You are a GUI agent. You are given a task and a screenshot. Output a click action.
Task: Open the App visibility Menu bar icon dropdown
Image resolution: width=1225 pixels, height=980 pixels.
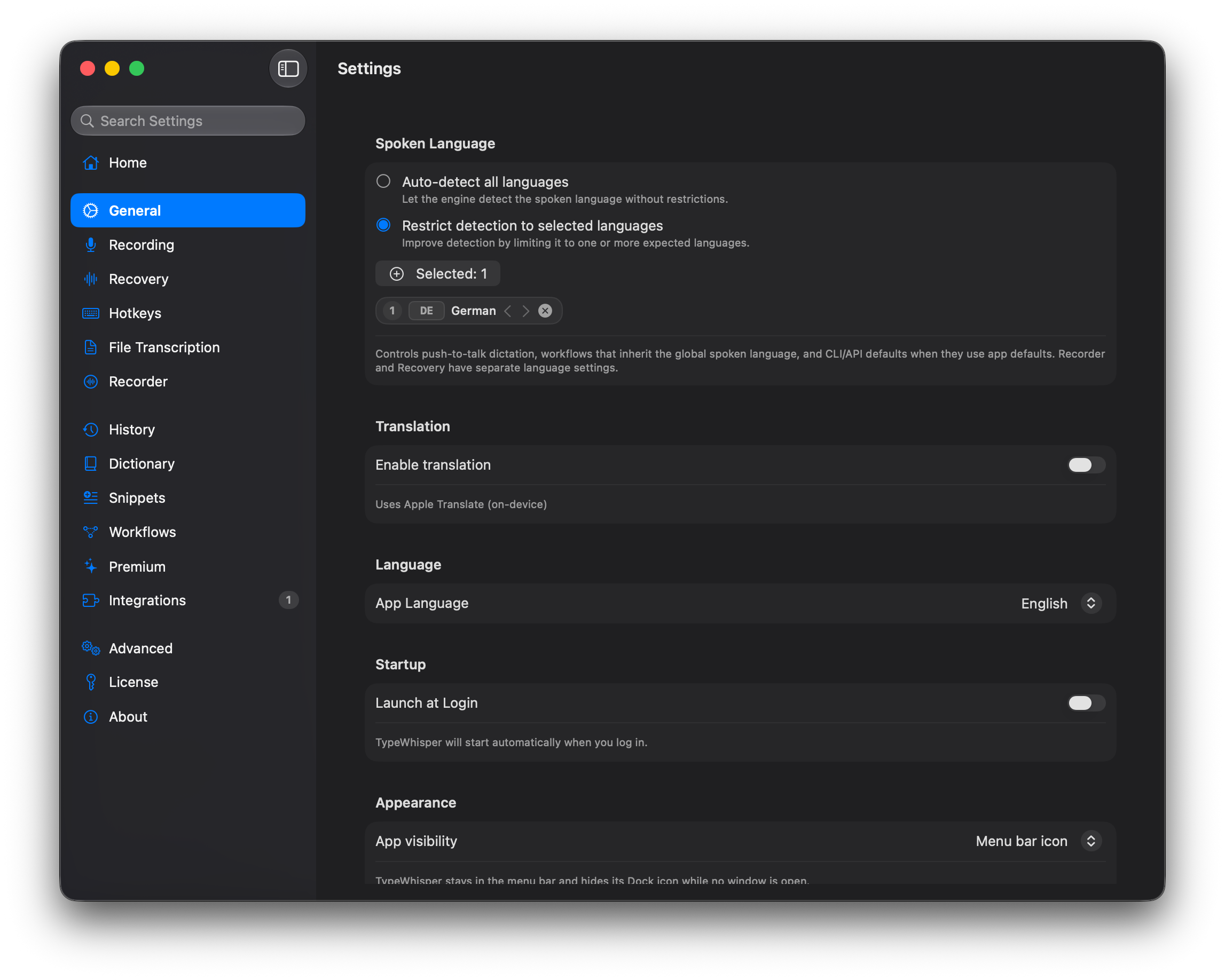coord(1038,841)
